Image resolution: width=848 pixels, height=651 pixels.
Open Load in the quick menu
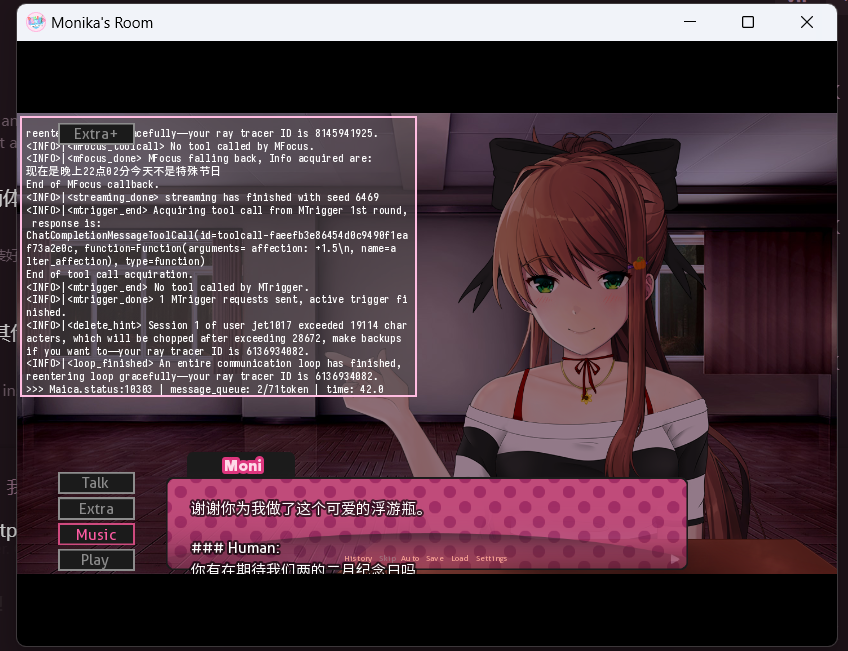pos(460,559)
